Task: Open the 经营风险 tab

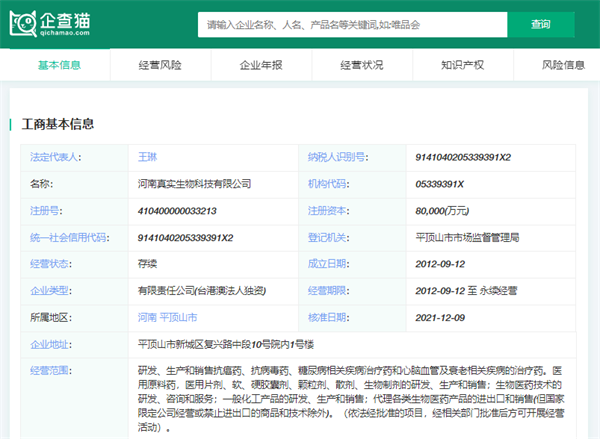Action: coord(160,65)
